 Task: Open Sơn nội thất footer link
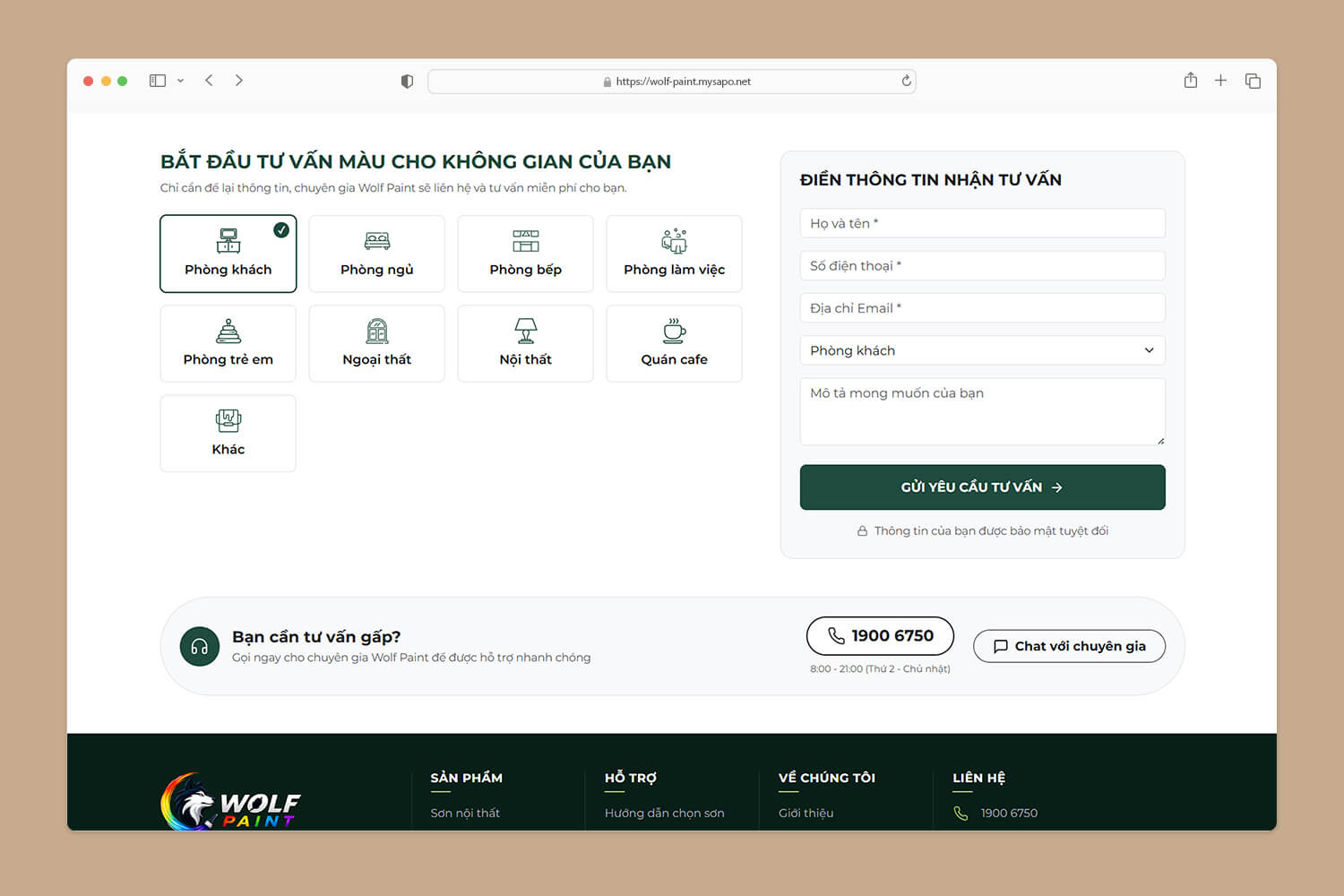pyautogui.click(x=465, y=813)
